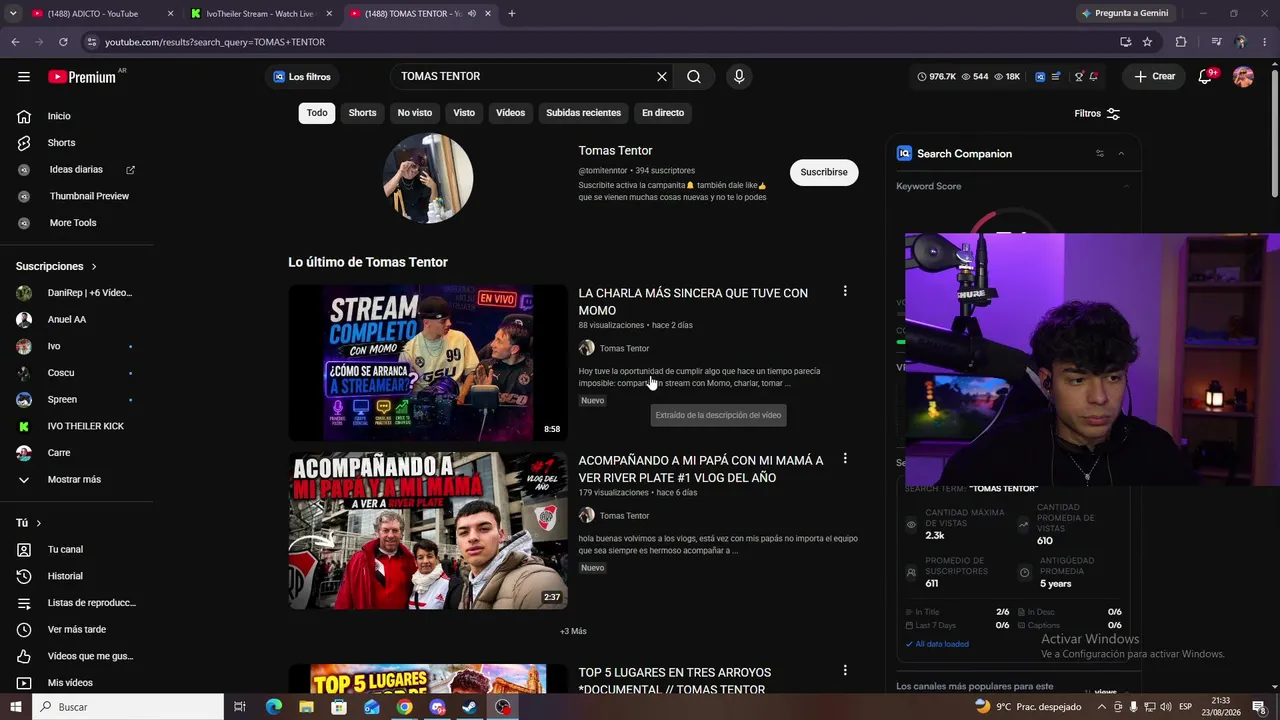The height and width of the screenshot is (720, 1280).
Task: Open the YouTube hamburger guide menu
Action: (24, 77)
